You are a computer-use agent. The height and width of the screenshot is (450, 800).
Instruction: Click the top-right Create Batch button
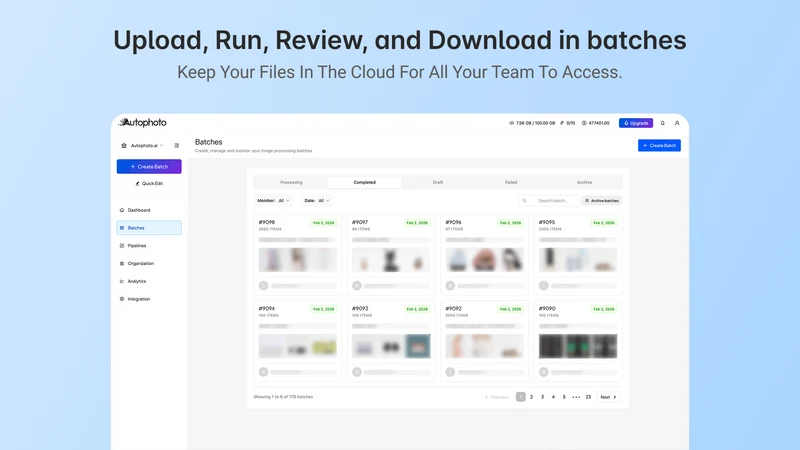click(659, 145)
